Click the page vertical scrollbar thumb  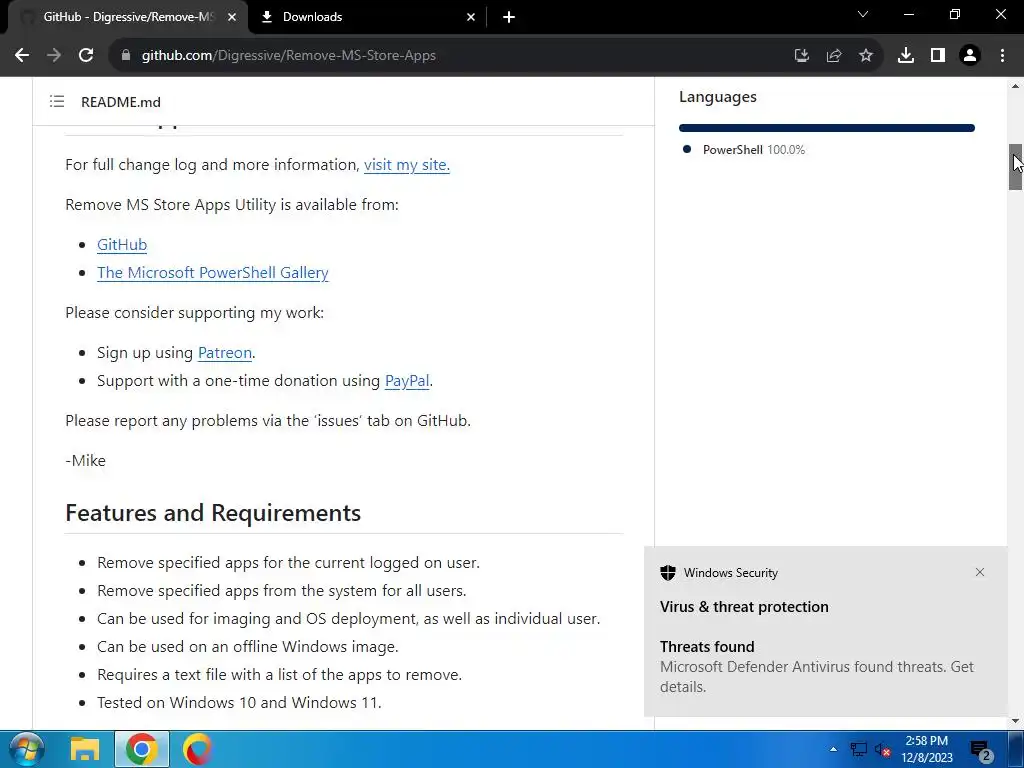pyautogui.click(x=1015, y=167)
